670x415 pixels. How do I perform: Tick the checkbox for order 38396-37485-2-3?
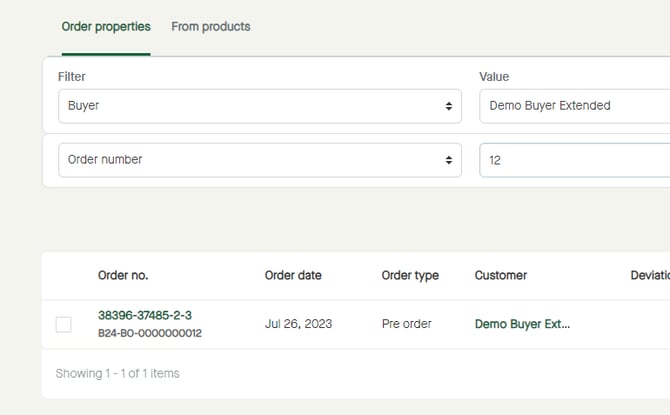[64, 324]
